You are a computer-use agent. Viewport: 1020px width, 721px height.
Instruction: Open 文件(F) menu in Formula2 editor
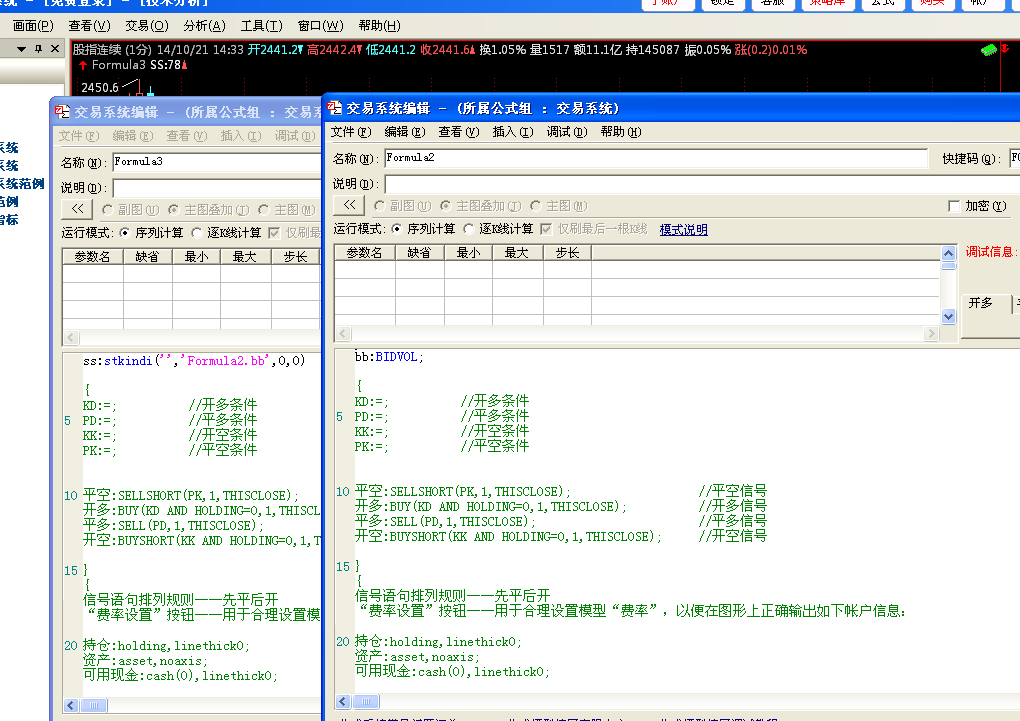pos(351,132)
